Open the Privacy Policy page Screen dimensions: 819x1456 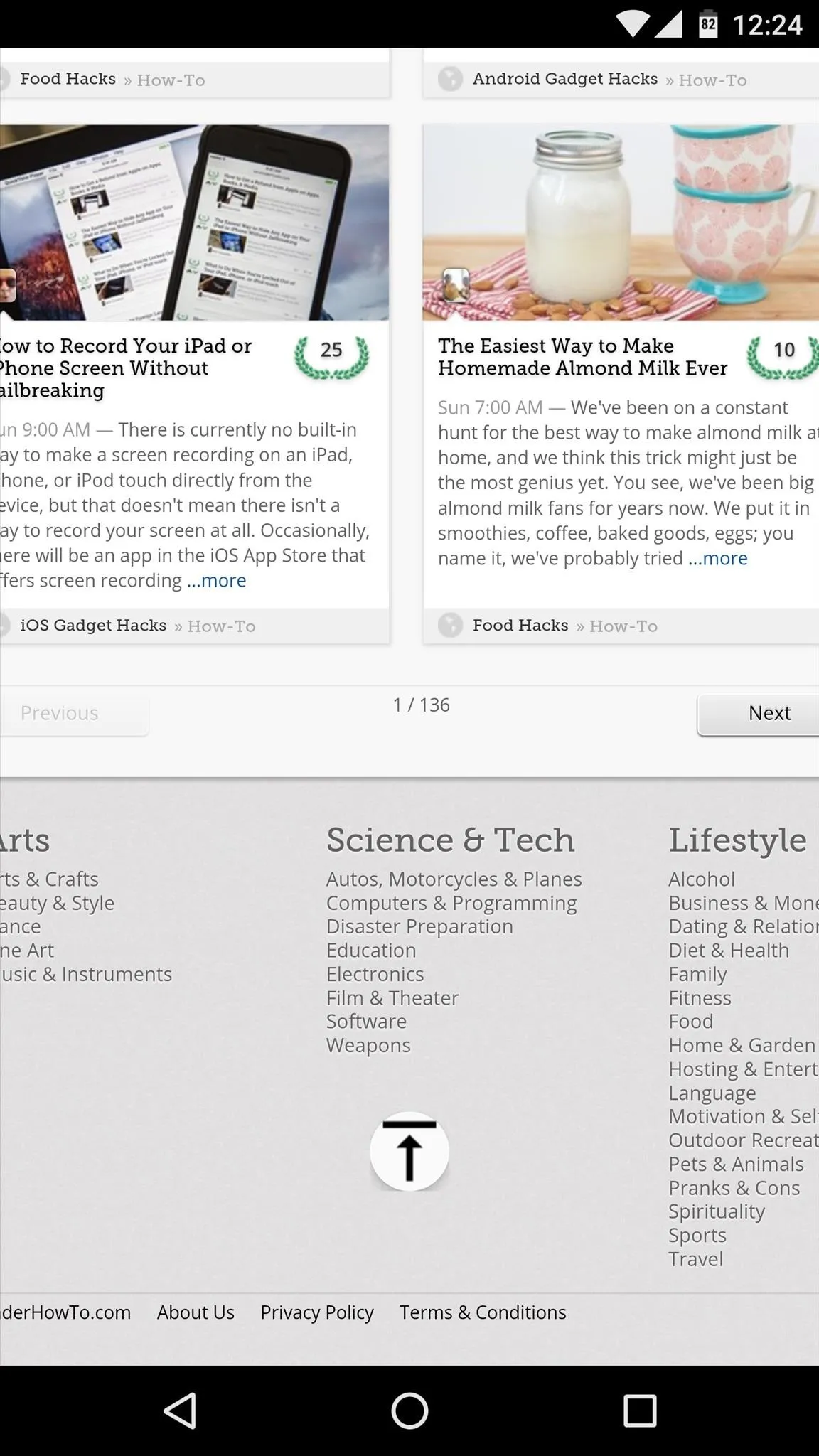tap(317, 1312)
